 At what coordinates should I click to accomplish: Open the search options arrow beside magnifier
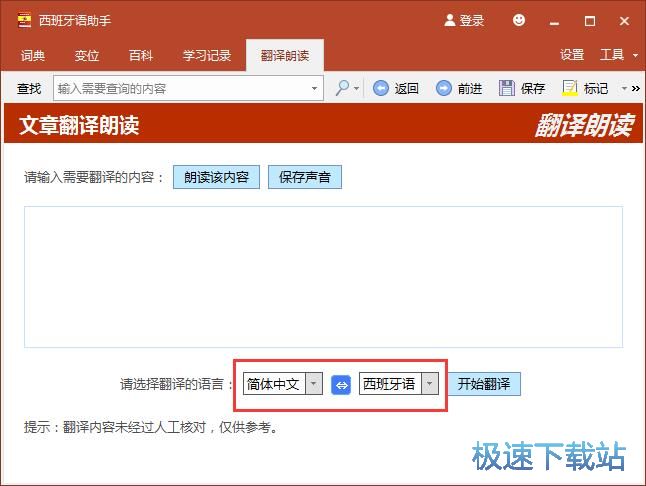point(356,88)
